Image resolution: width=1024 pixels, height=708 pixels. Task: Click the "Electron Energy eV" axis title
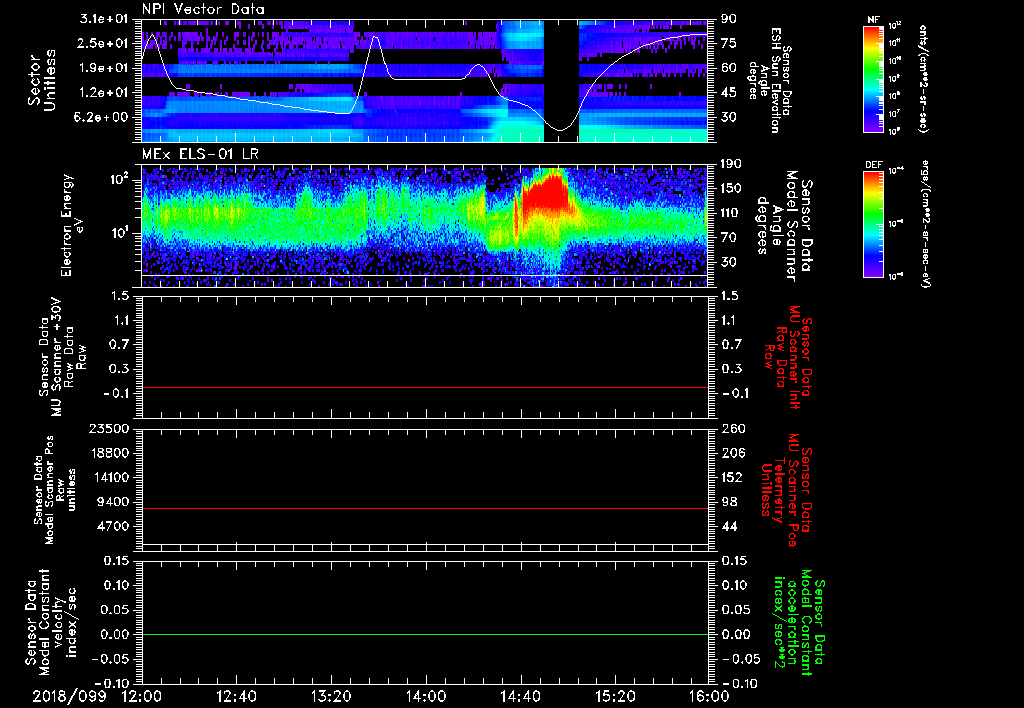[x=74, y=225]
